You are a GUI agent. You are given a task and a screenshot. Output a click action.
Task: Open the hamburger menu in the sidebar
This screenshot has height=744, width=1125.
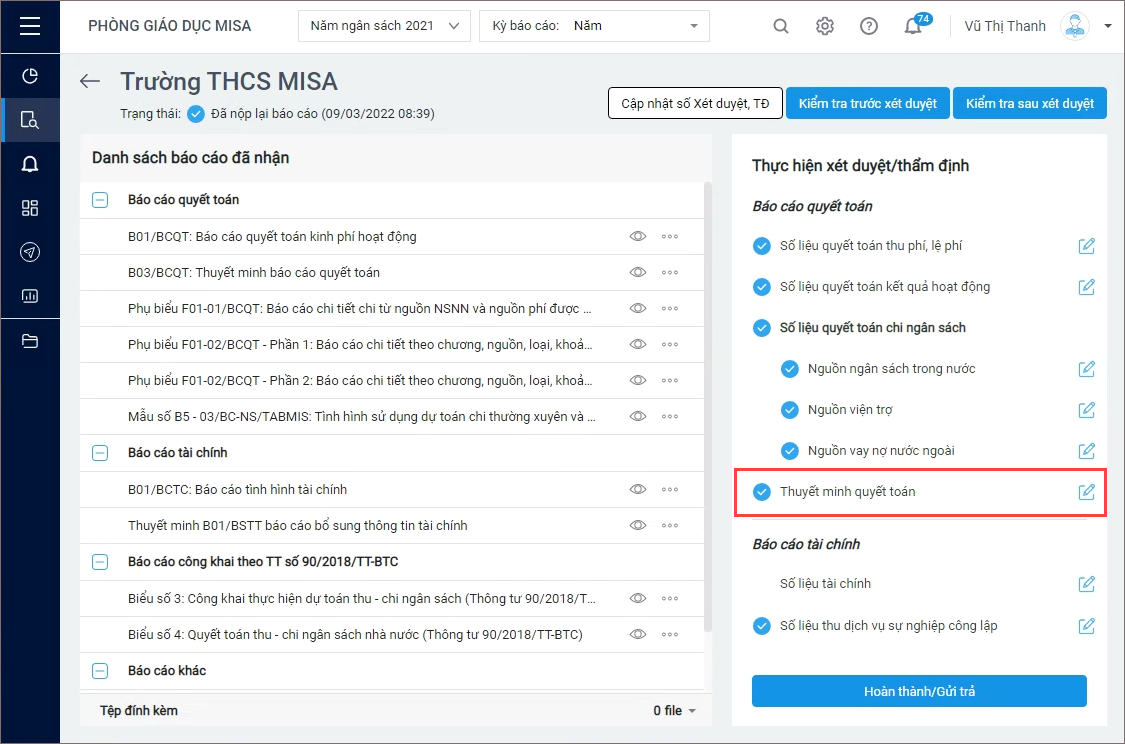[x=29, y=27]
